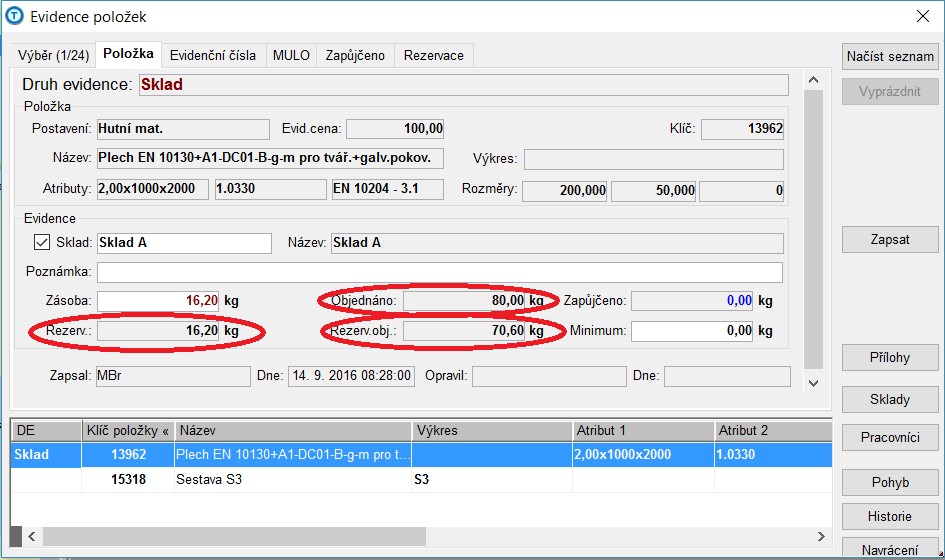Image resolution: width=945 pixels, height=560 pixels.
Task: Click the Vyprázdnit button
Action: (890, 92)
